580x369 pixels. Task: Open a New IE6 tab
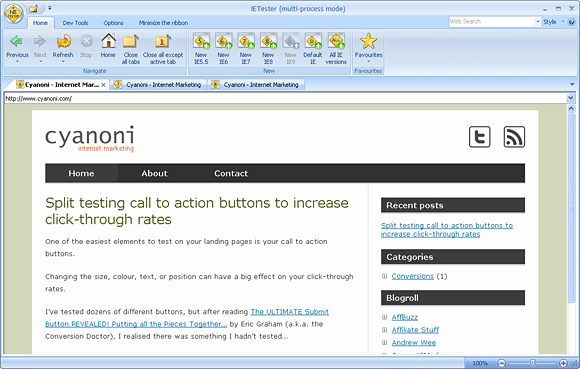click(224, 41)
